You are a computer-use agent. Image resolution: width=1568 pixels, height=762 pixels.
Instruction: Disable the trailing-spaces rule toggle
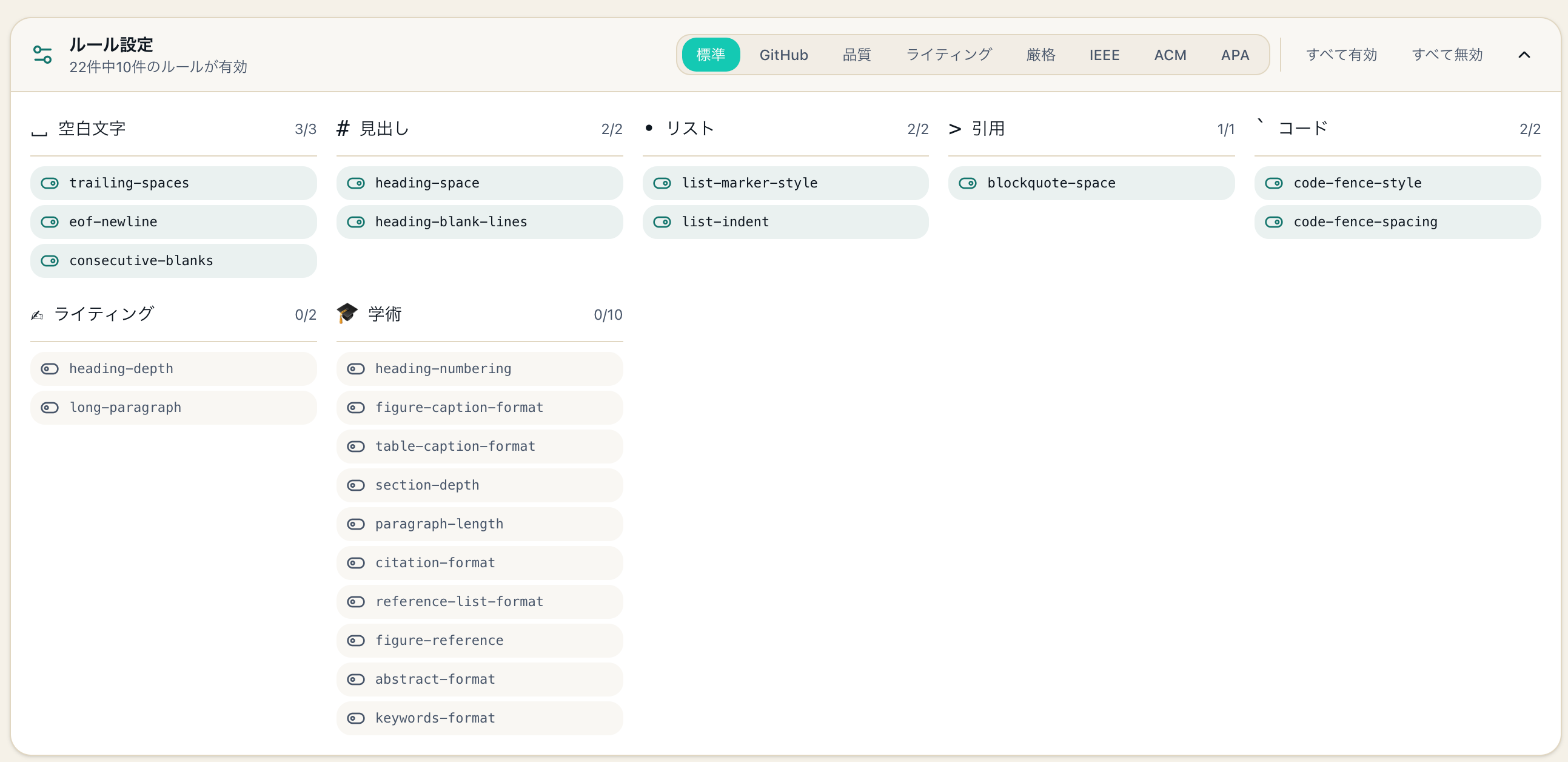pos(50,183)
